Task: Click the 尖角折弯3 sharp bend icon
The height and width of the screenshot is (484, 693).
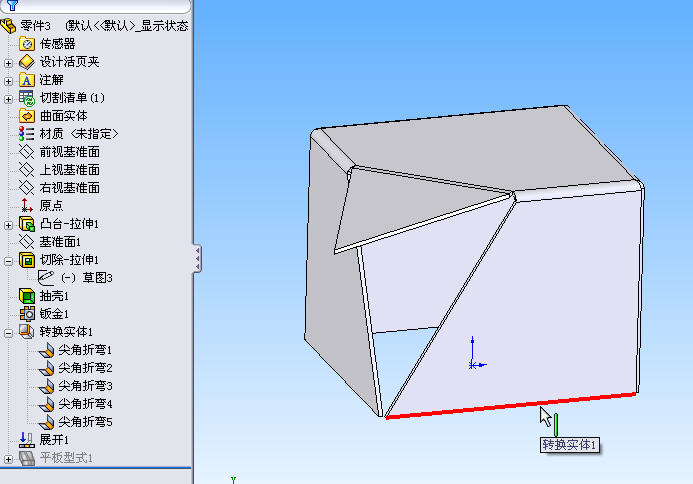Action: [x=46, y=386]
